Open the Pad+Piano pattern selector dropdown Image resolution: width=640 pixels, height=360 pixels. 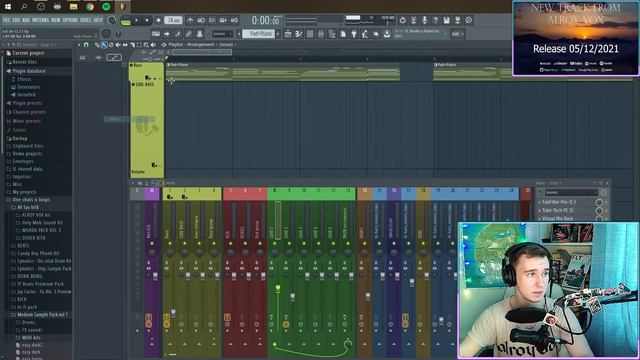coord(258,34)
